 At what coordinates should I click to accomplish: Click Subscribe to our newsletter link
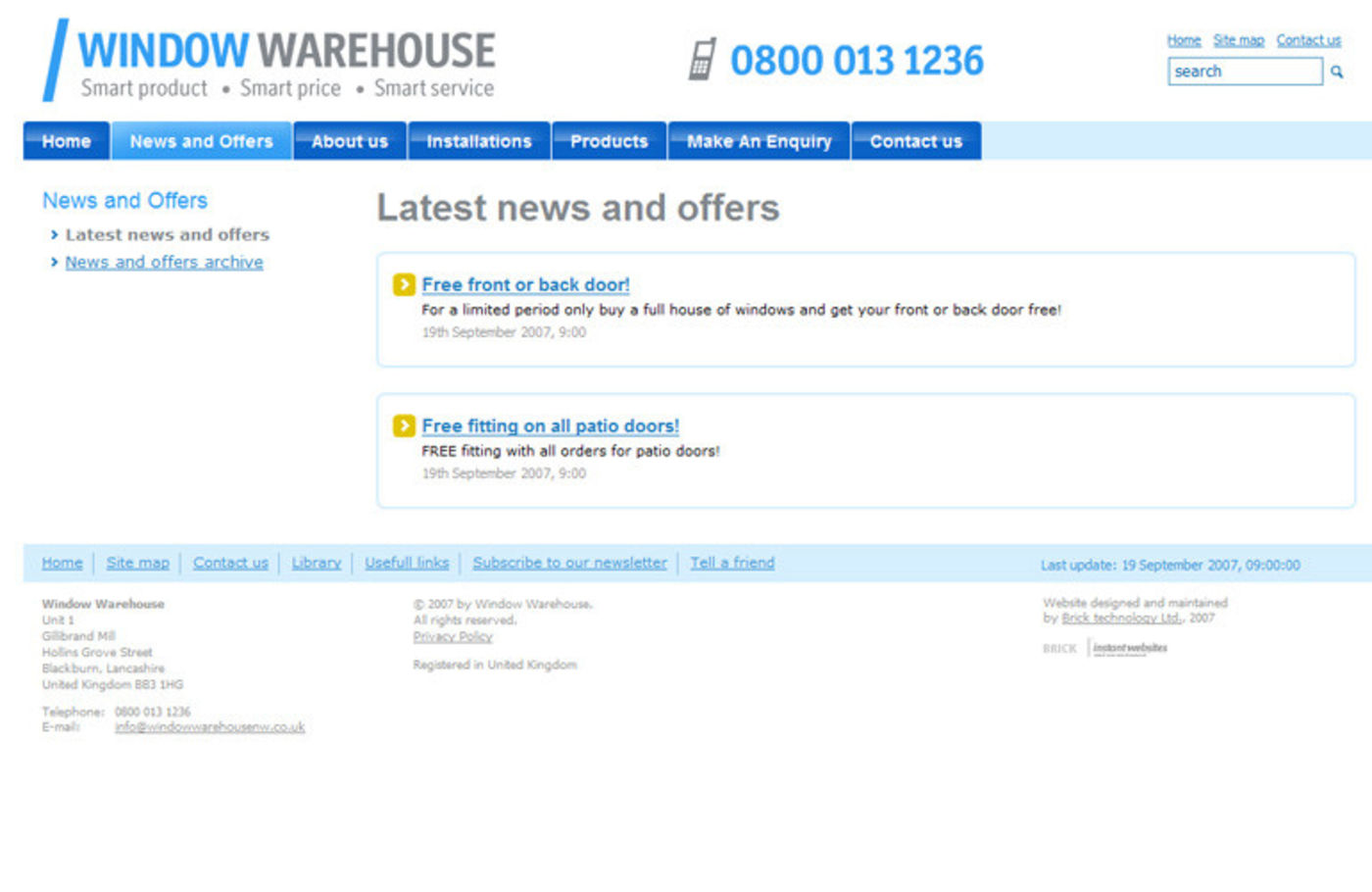coord(569,563)
